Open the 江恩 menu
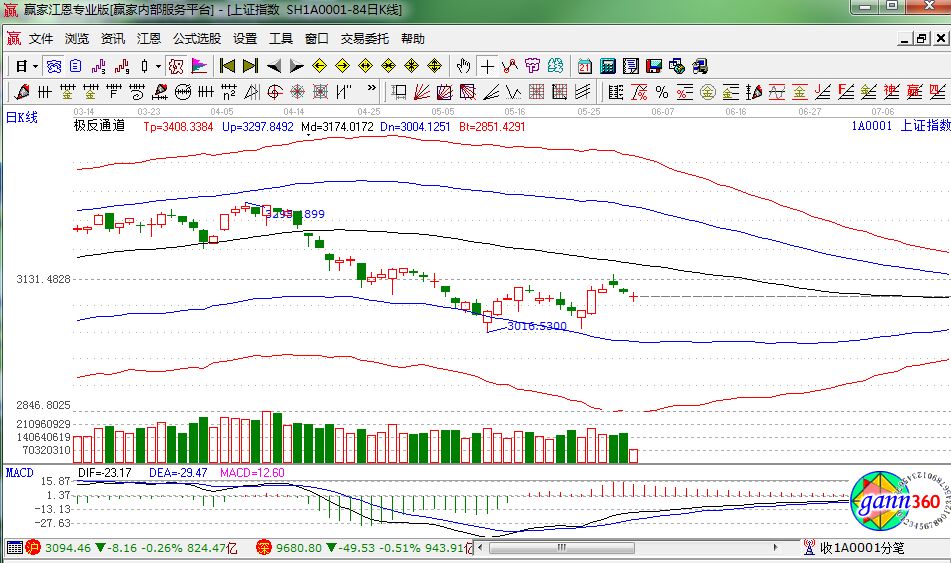The width and height of the screenshot is (951, 563). coord(148,39)
